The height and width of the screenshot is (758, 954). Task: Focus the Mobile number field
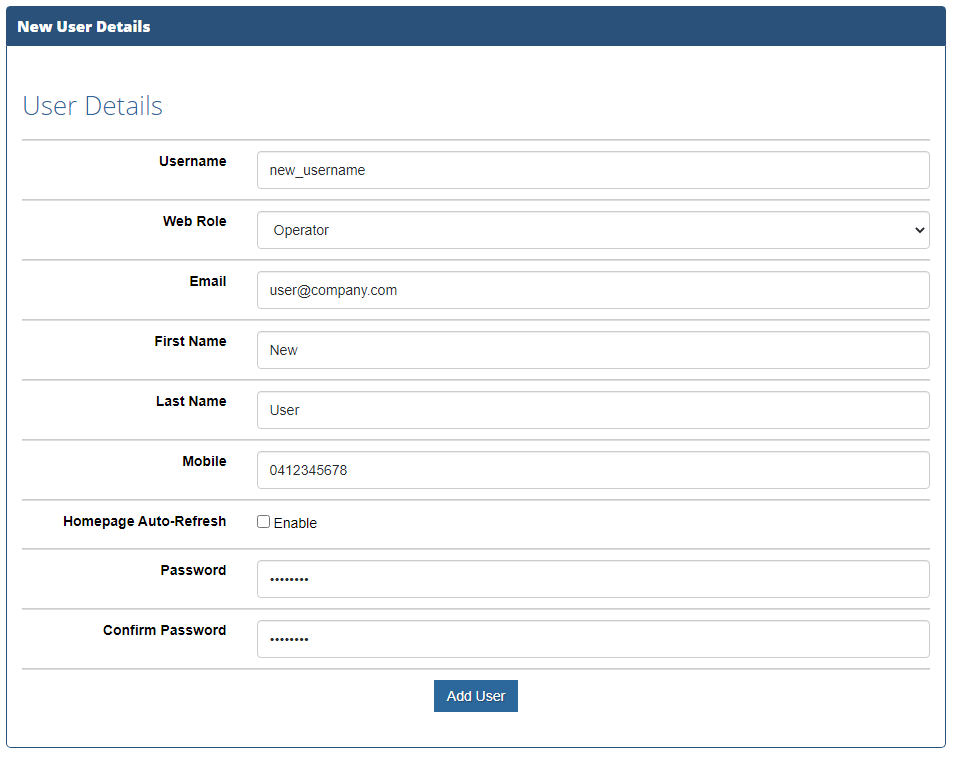coord(593,470)
